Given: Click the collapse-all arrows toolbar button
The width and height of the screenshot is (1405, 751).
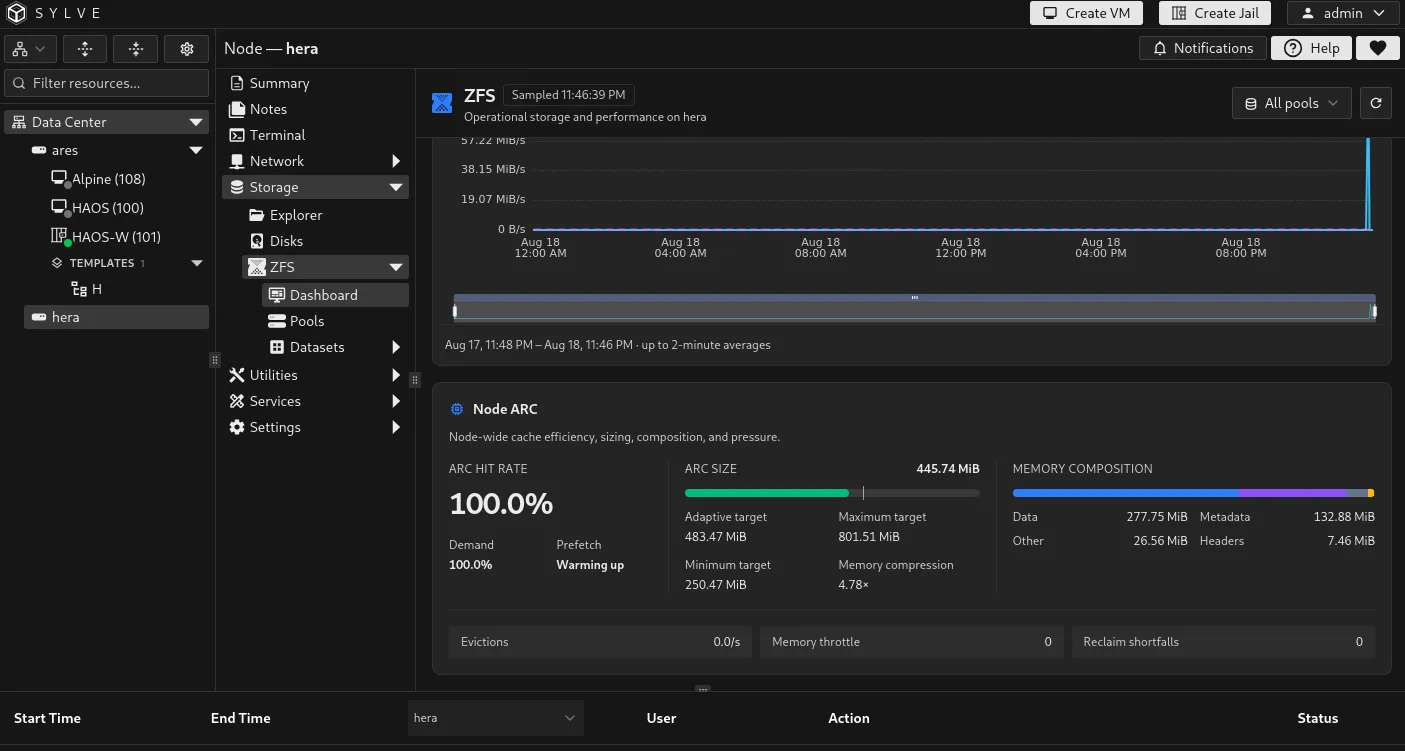Looking at the screenshot, I should [136, 48].
